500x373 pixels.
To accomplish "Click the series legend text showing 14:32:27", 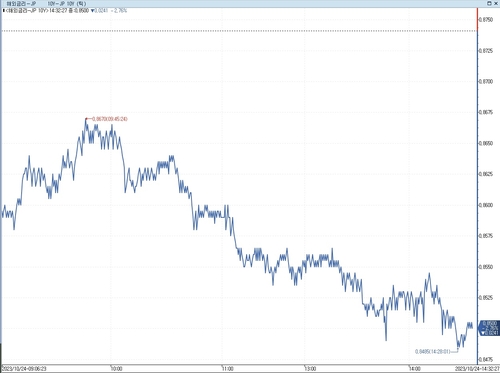I will [x=48, y=11].
